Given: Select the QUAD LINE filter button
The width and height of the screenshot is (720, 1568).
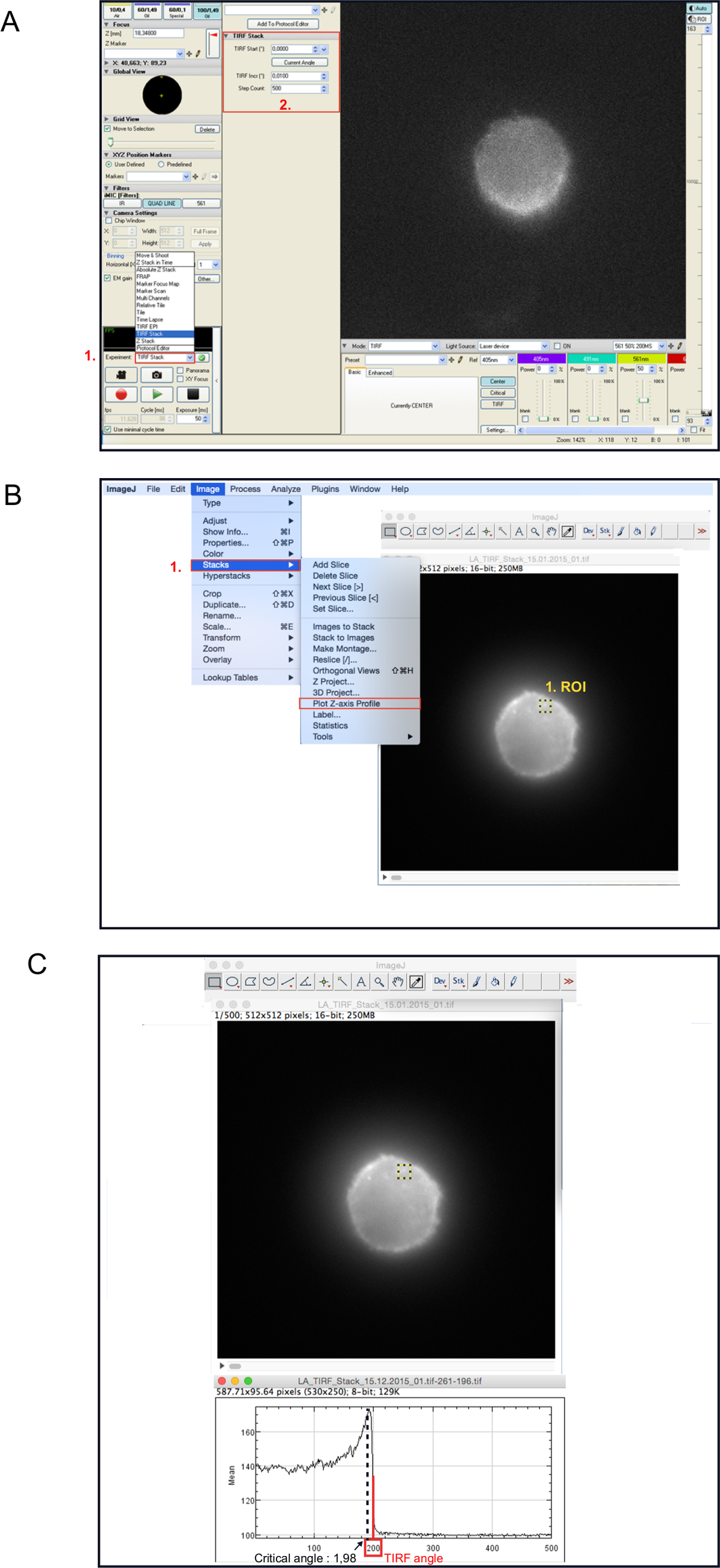Looking at the screenshot, I should coord(161,203).
